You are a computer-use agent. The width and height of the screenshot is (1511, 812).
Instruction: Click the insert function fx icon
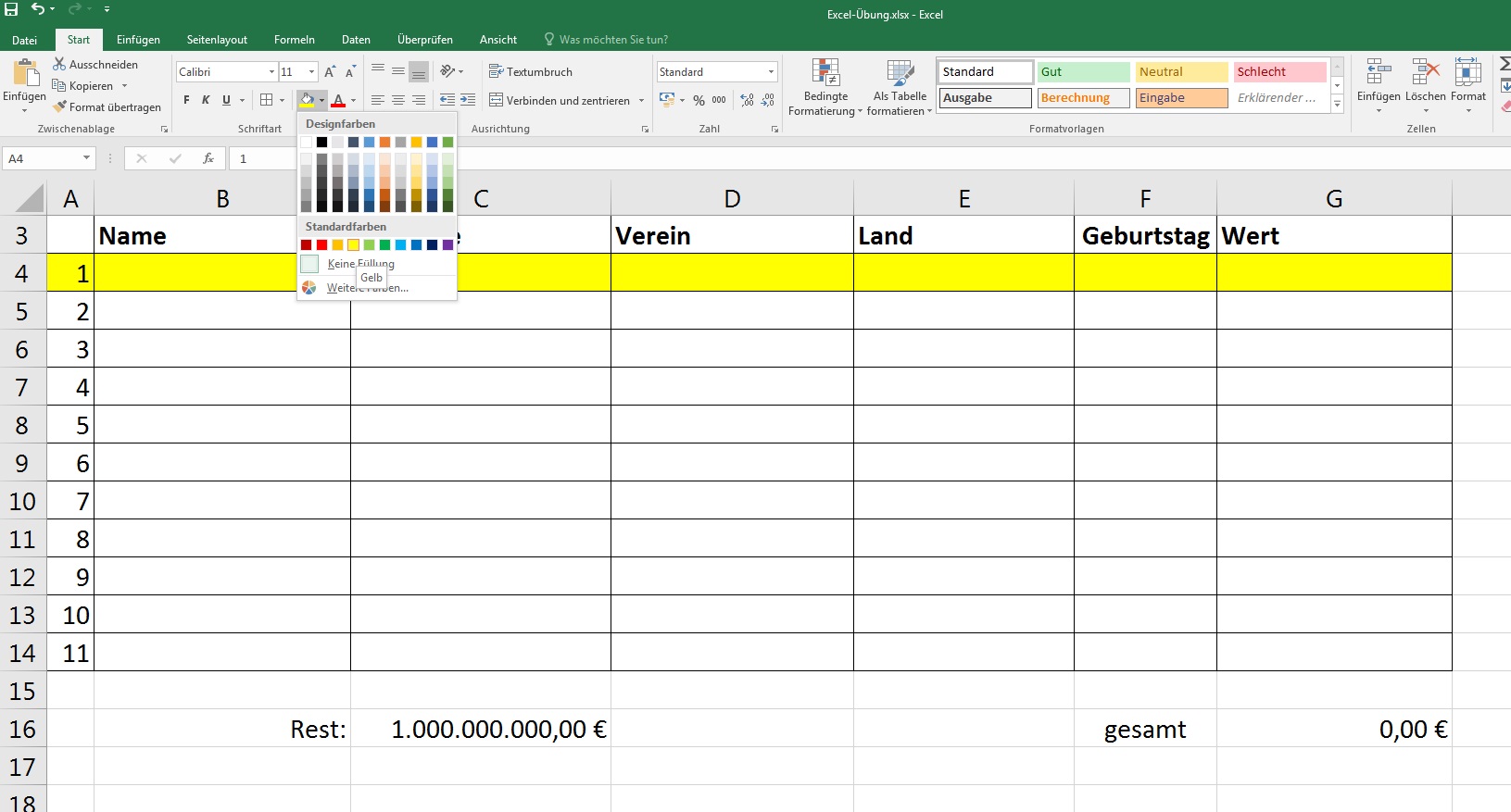click(208, 158)
